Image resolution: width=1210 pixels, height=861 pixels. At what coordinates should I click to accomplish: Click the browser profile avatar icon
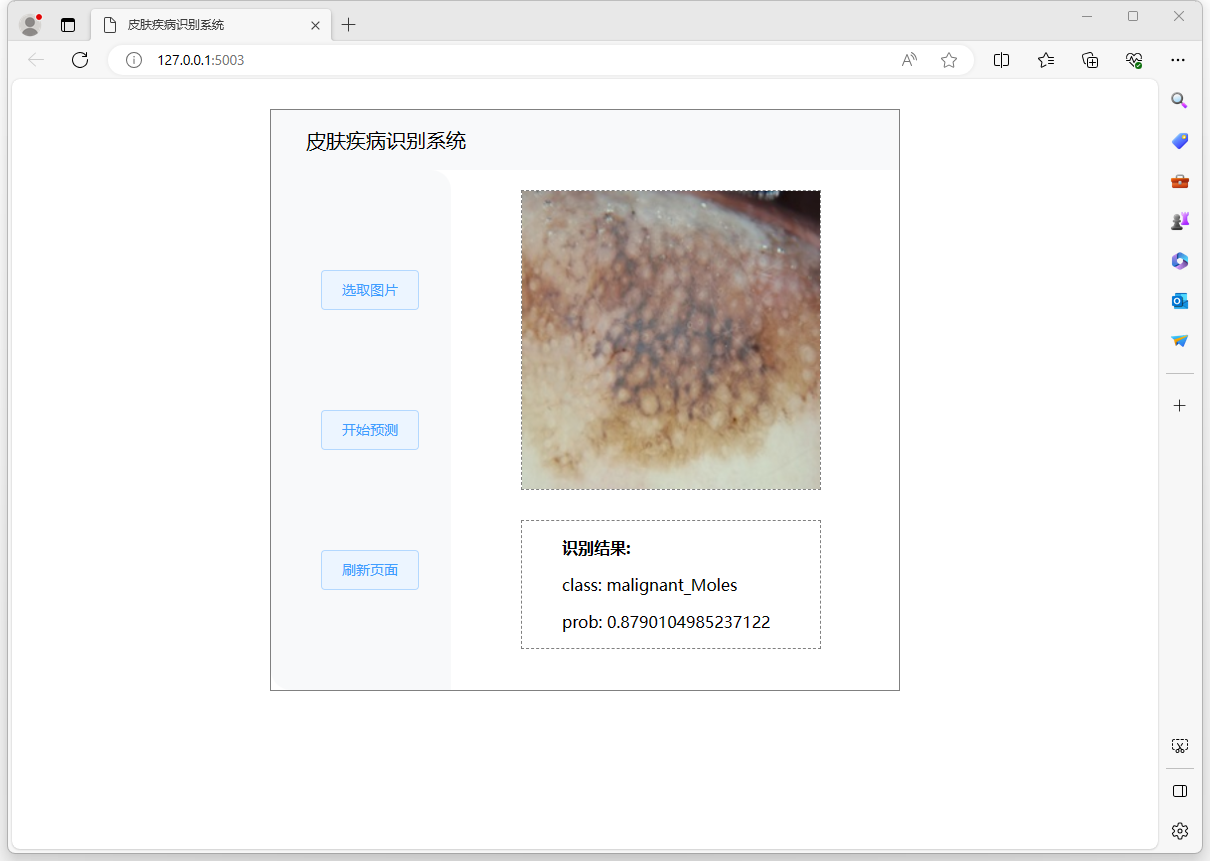click(30, 25)
